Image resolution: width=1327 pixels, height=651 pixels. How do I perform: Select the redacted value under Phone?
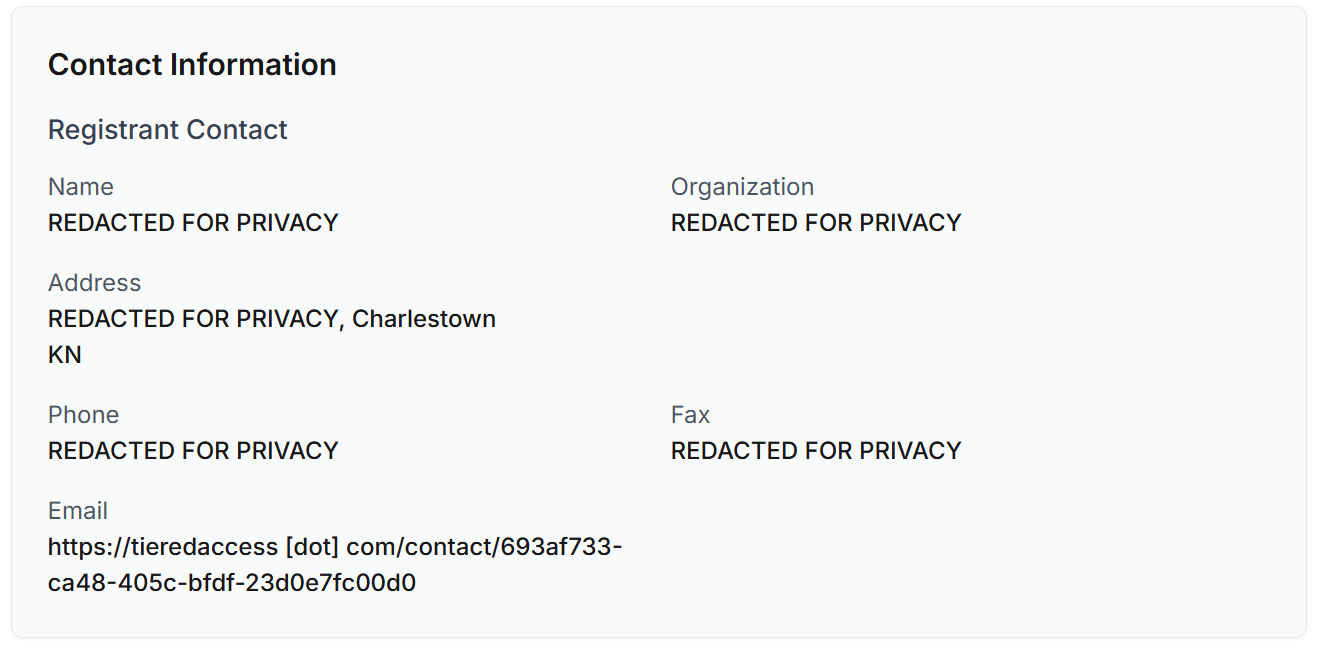(193, 451)
